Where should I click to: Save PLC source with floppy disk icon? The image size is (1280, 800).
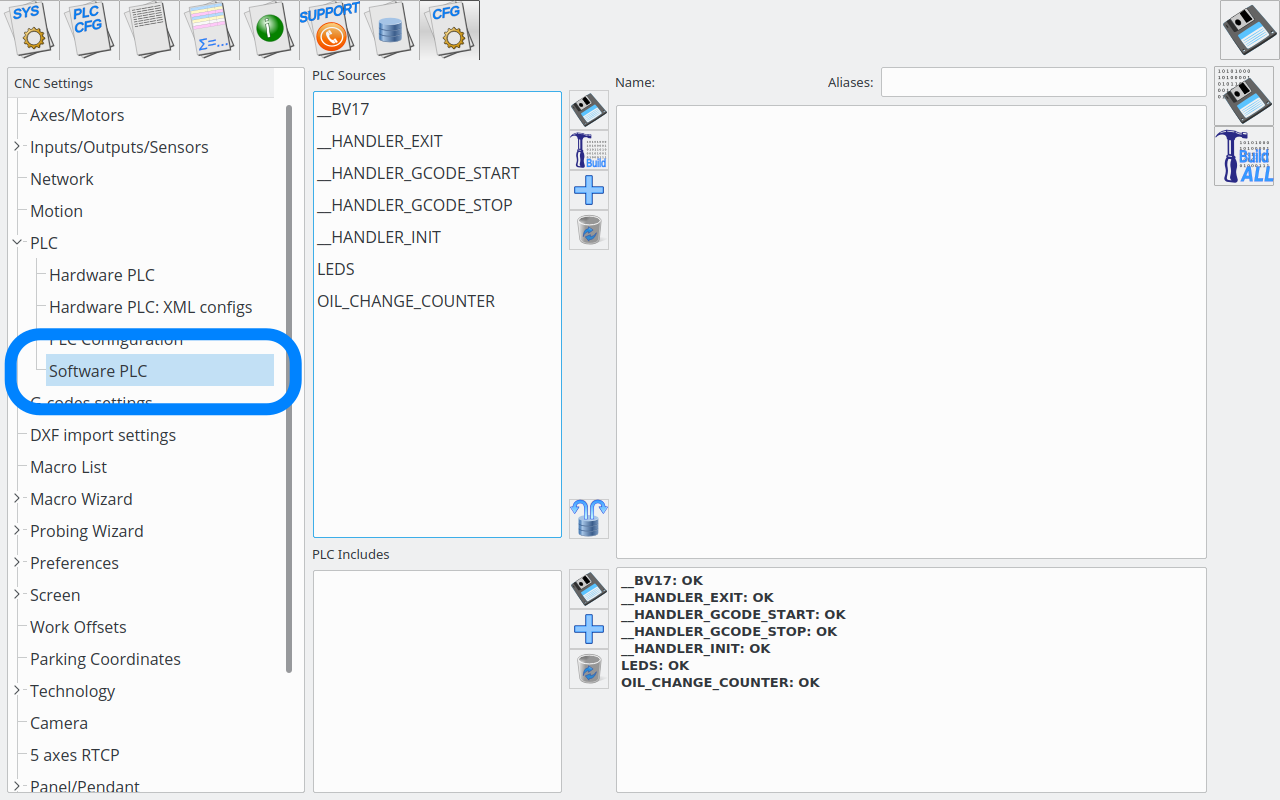point(589,110)
